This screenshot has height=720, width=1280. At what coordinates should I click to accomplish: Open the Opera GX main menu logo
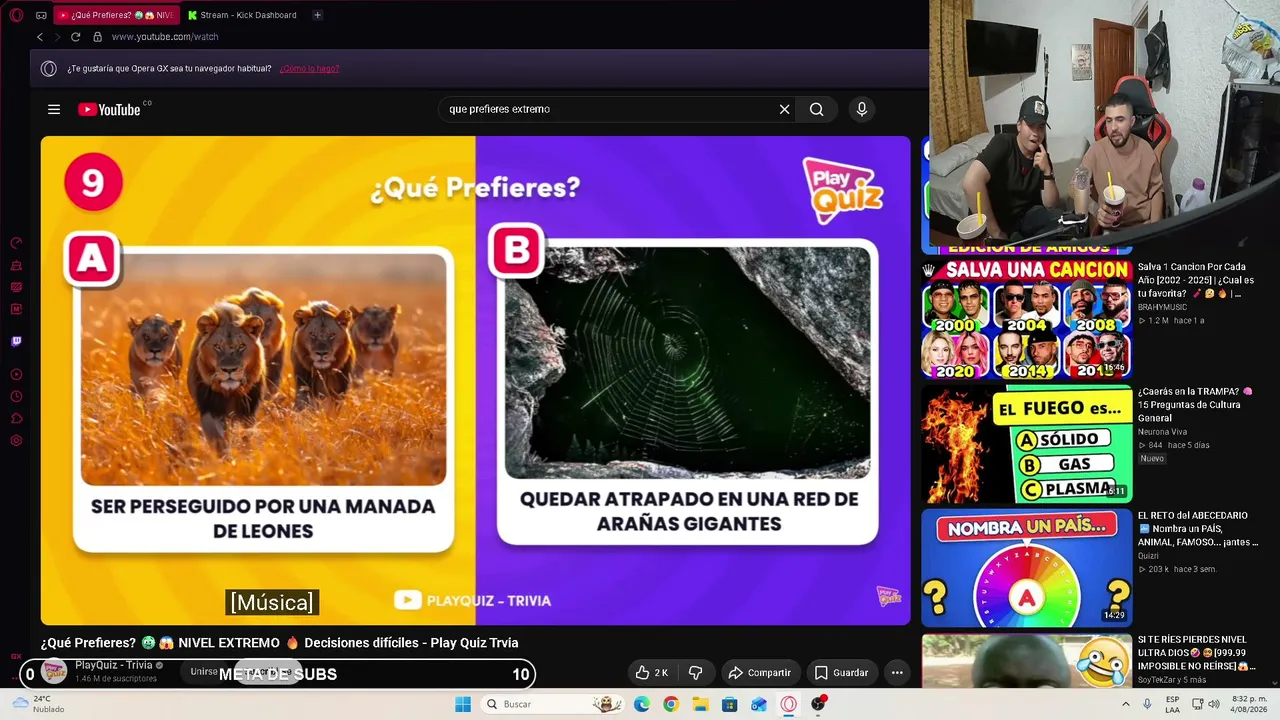click(16, 15)
